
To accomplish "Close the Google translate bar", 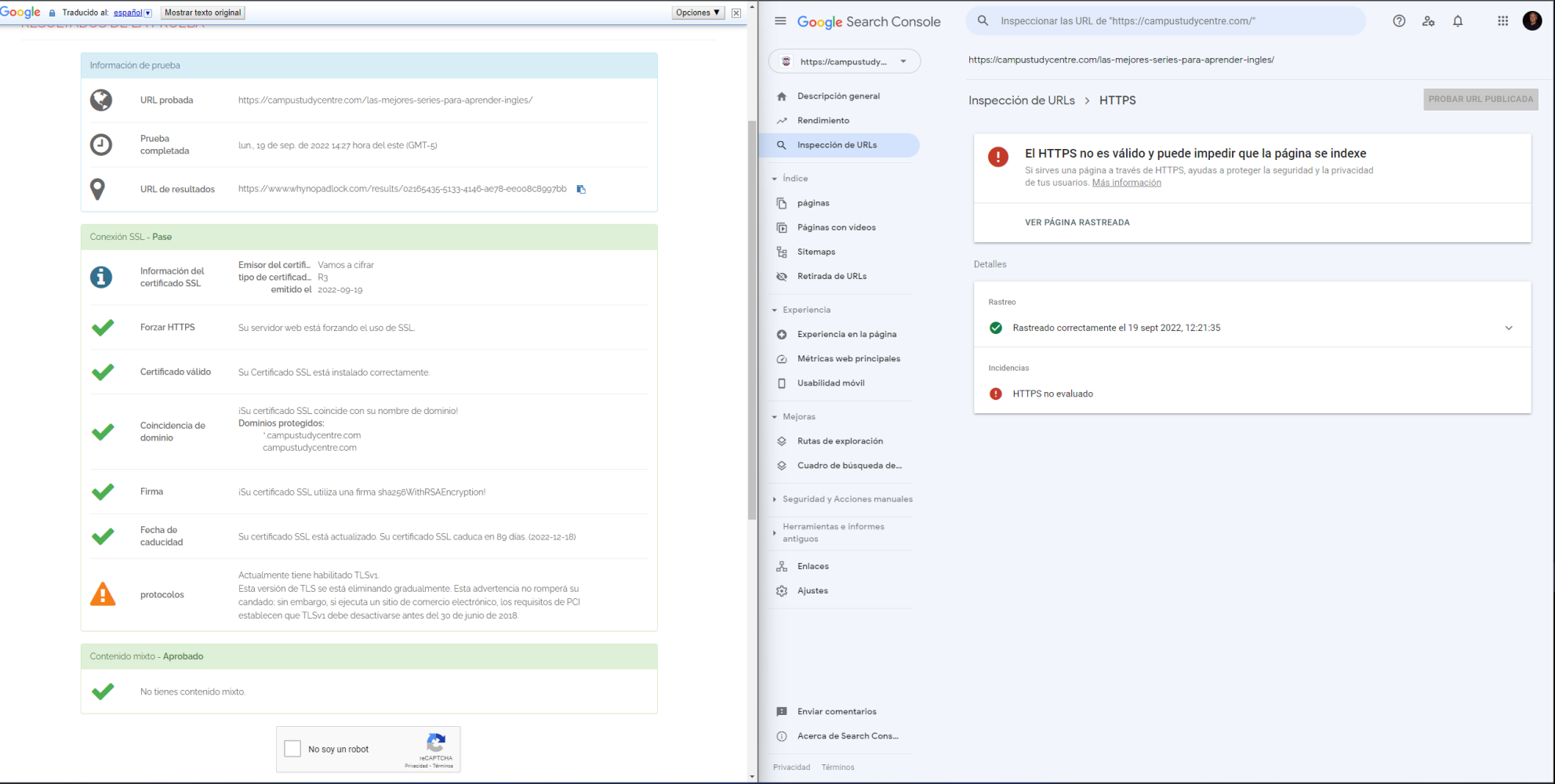I will coord(736,13).
